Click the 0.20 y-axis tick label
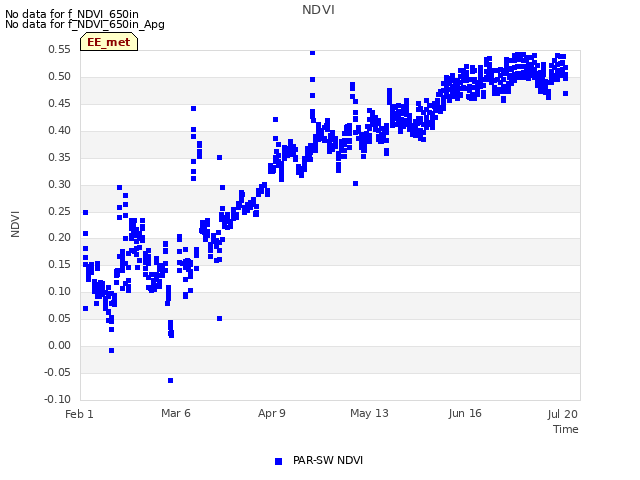640x480 pixels. (60, 237)
